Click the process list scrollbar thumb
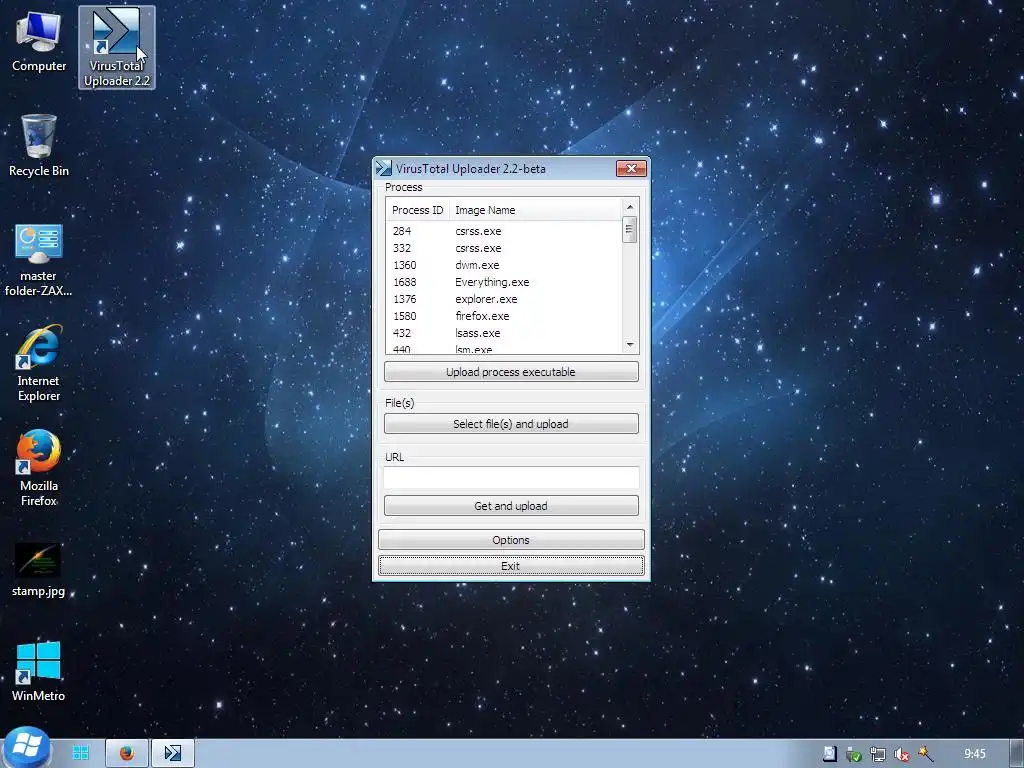Image resolution: width=1024 pixels, height=768 pixels. 630,229
